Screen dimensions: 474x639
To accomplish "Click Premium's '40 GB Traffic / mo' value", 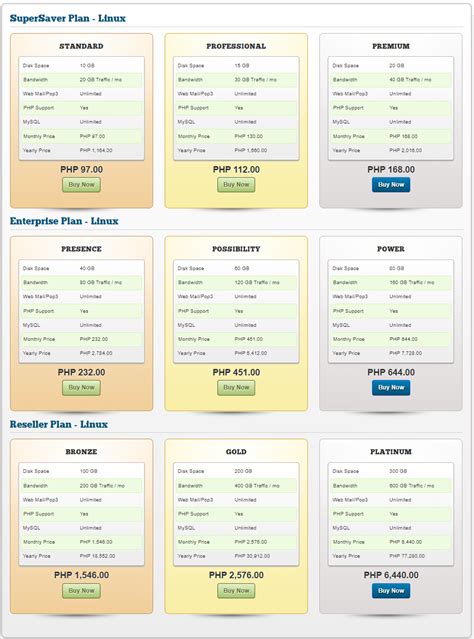I will coord(410,80).
